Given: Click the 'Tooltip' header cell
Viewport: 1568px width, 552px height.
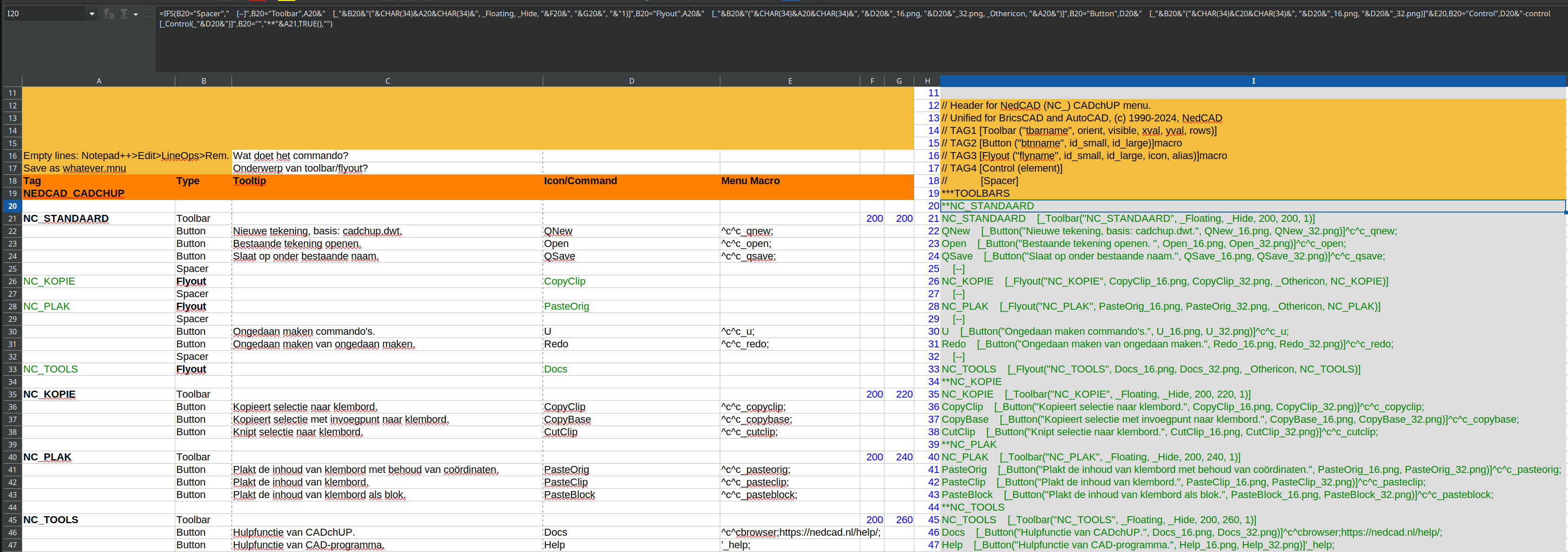Looking at the screenshot, I should [x=387, y=181].
